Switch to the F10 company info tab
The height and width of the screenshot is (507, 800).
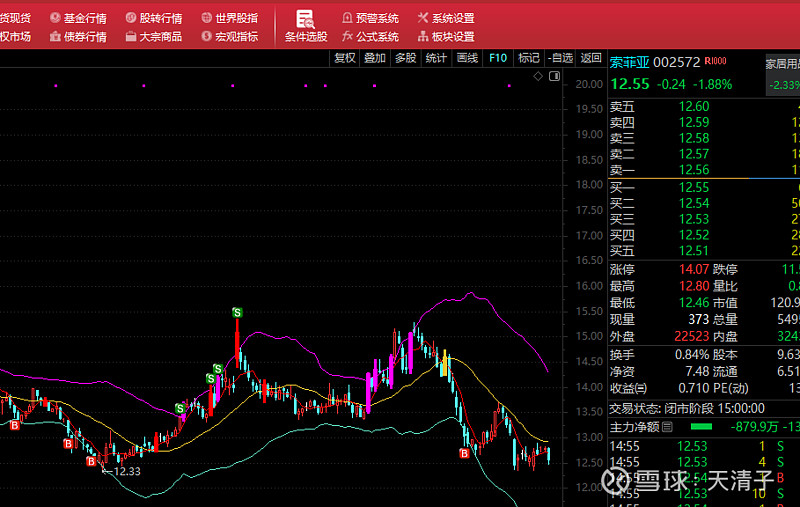498,58
